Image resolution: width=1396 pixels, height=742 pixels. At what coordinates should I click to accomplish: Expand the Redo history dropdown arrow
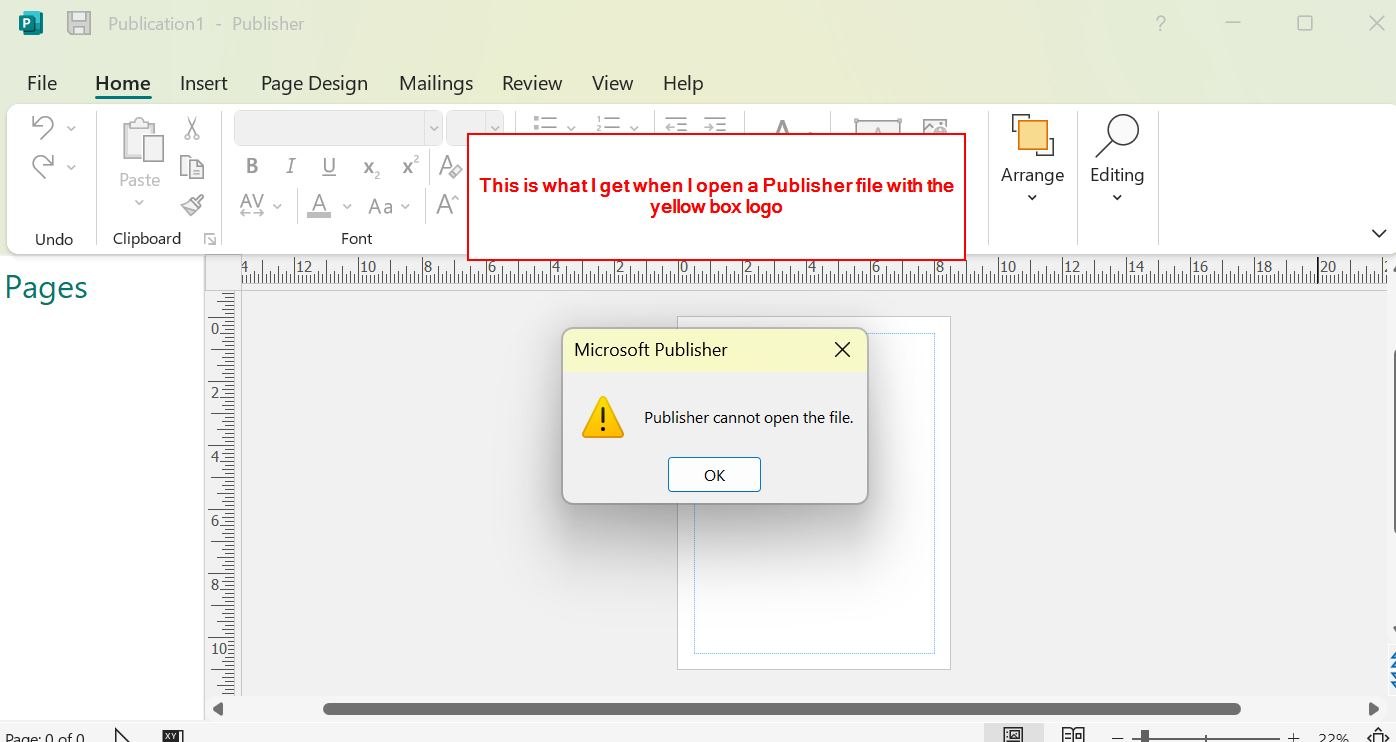tap(71, 167)
